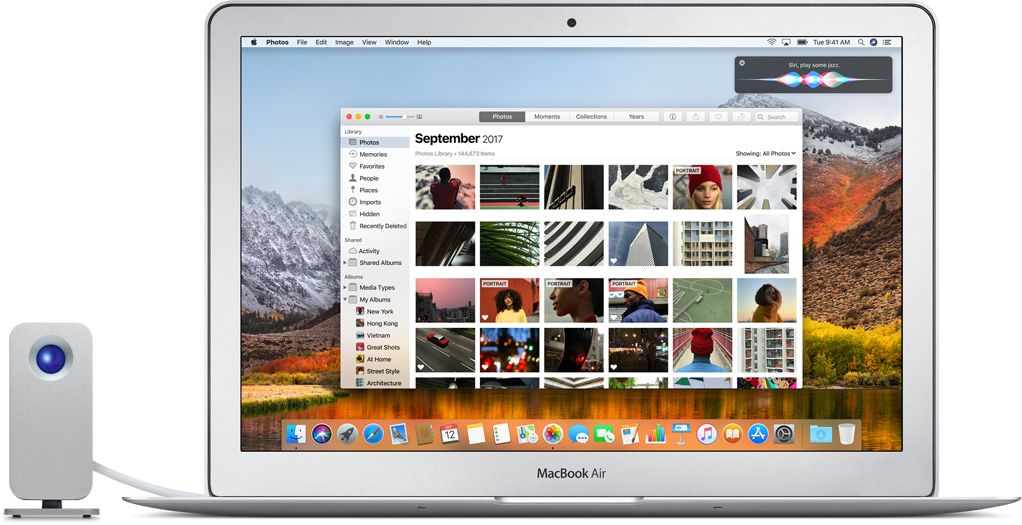Click the Rotate button in Photos toolbar

pos(741,117)
